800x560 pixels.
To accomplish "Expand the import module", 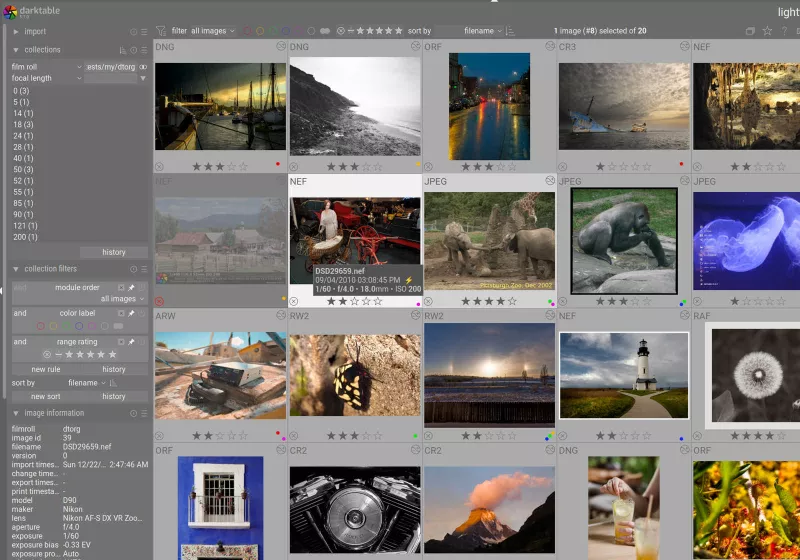I will [16, 32].
